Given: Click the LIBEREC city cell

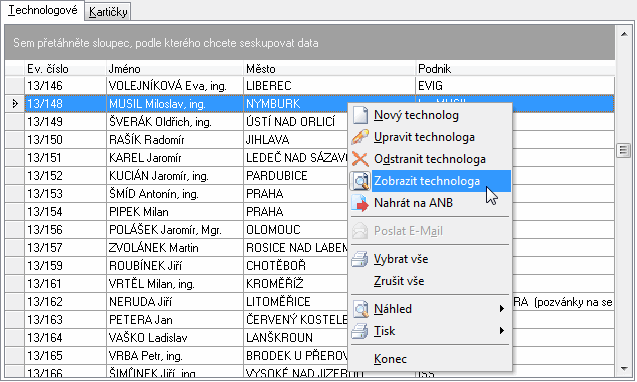Looking at the screenshot, I should [329, 86].
